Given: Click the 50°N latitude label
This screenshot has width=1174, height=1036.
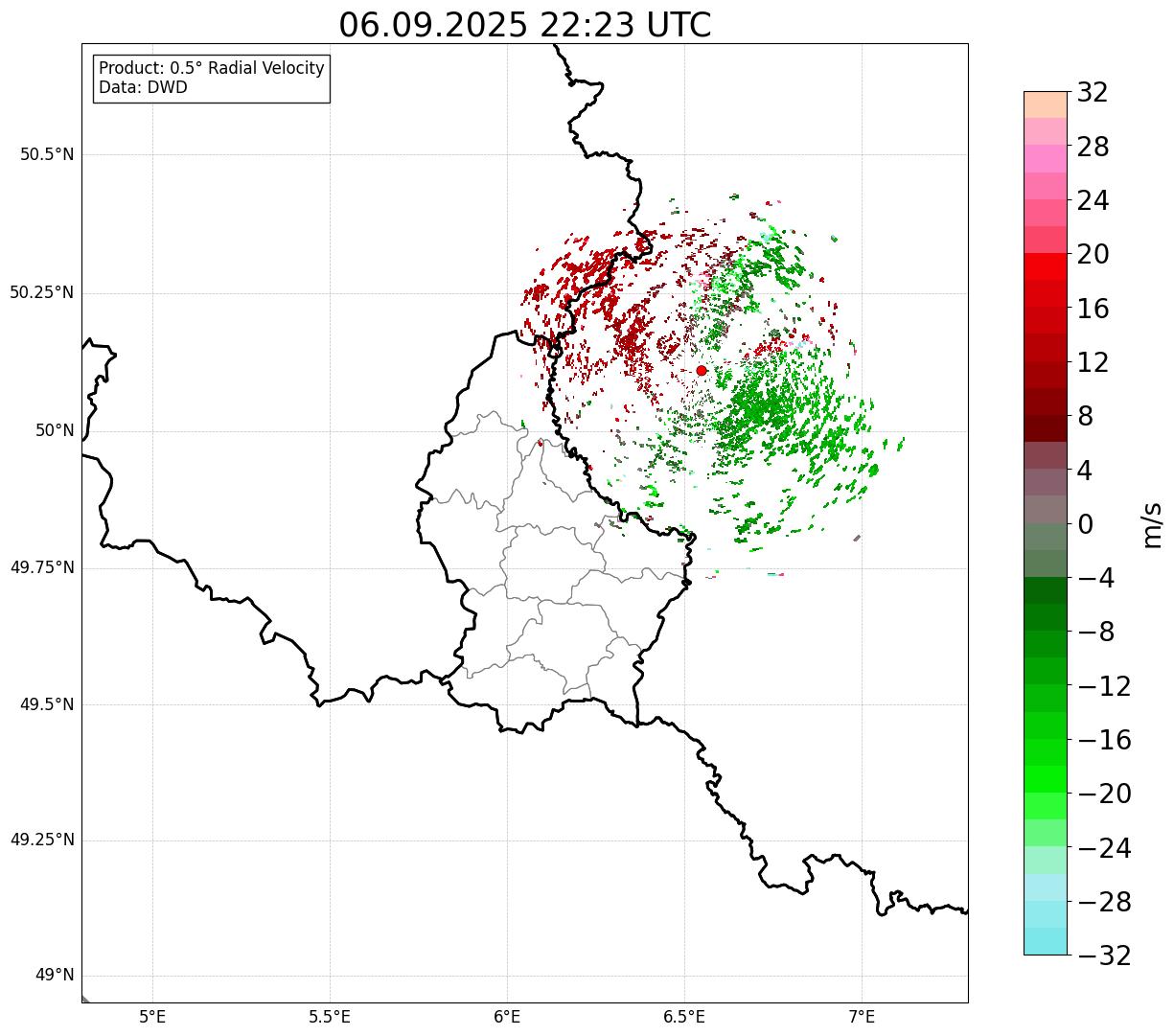Looking at the screenshot, I should pos(55,430).
